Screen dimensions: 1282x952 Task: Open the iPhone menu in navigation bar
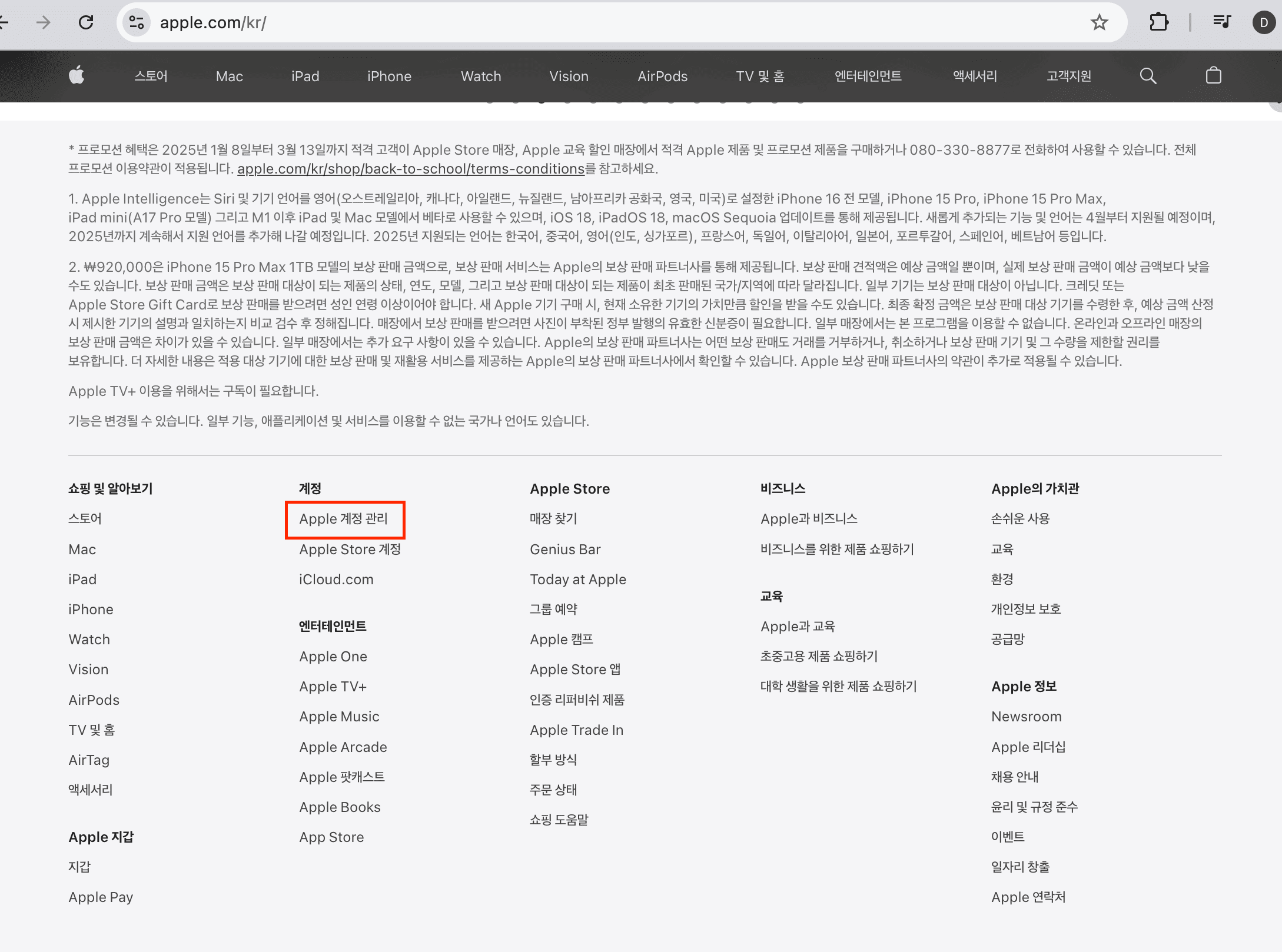(x=389, y=76)
